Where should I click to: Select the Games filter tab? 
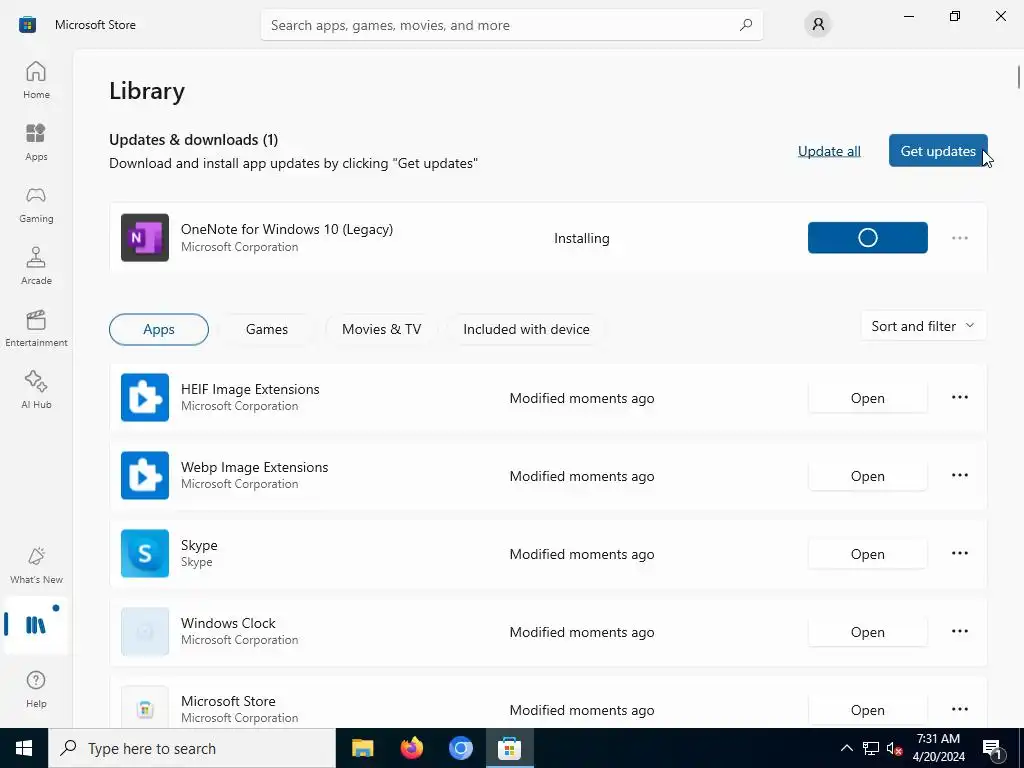266,329
